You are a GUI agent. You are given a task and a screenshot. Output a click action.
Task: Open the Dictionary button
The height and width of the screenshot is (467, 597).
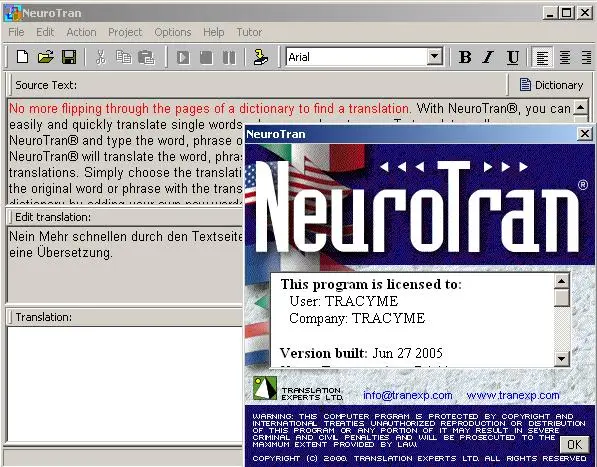(551, 85)
